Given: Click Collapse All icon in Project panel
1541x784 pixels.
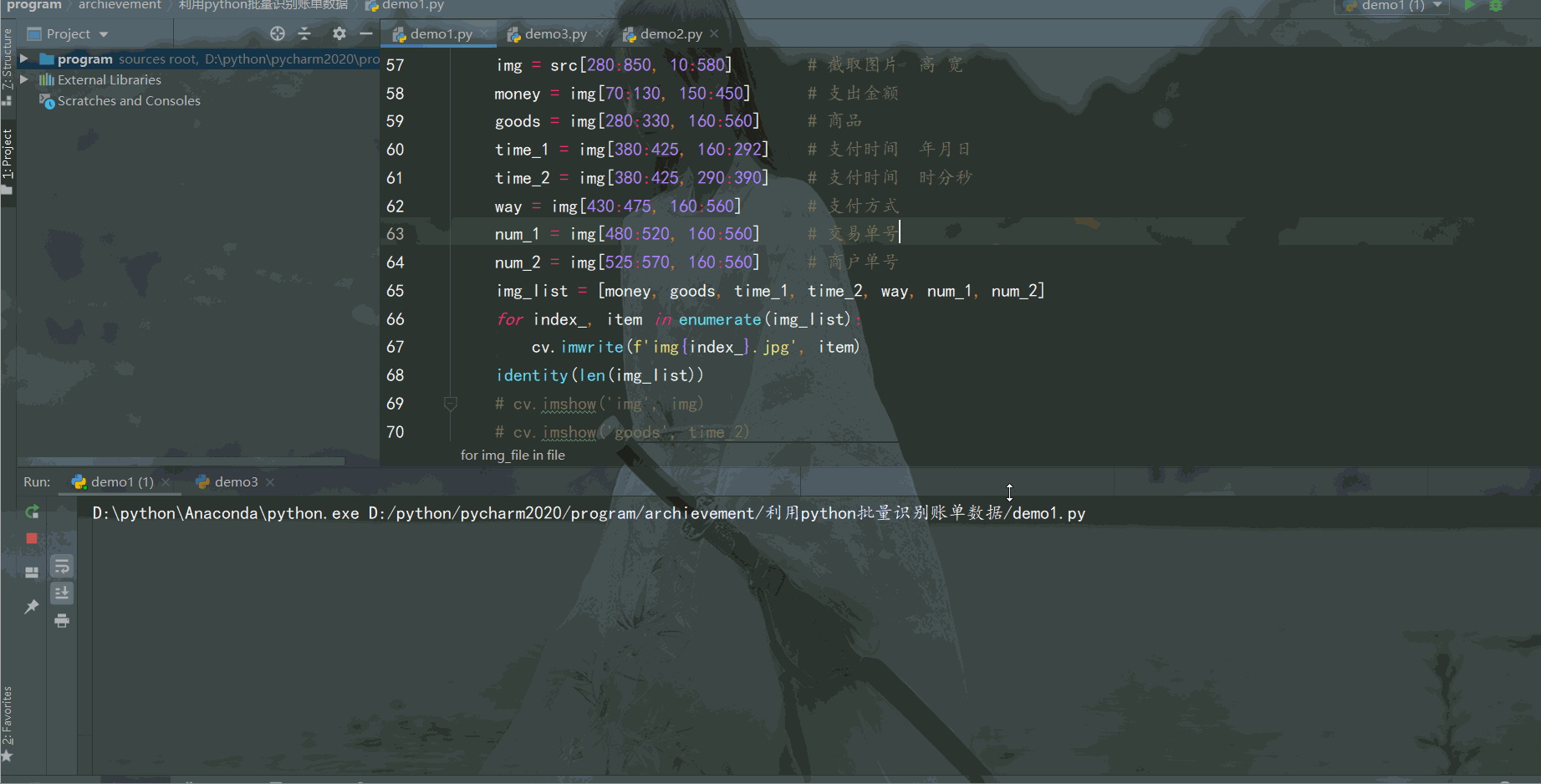Looking at the screenshot, I should [304, 33].
